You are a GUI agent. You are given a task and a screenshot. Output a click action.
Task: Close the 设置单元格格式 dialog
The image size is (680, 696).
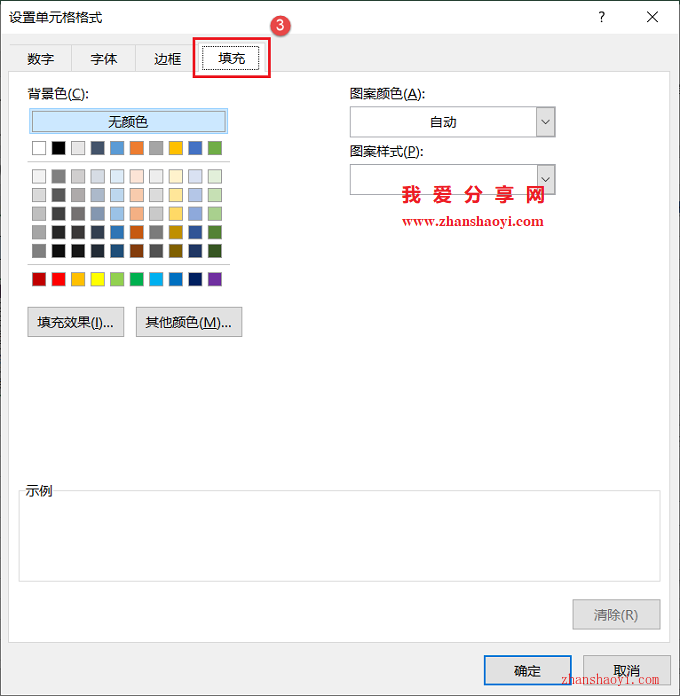tap(652, 17)
